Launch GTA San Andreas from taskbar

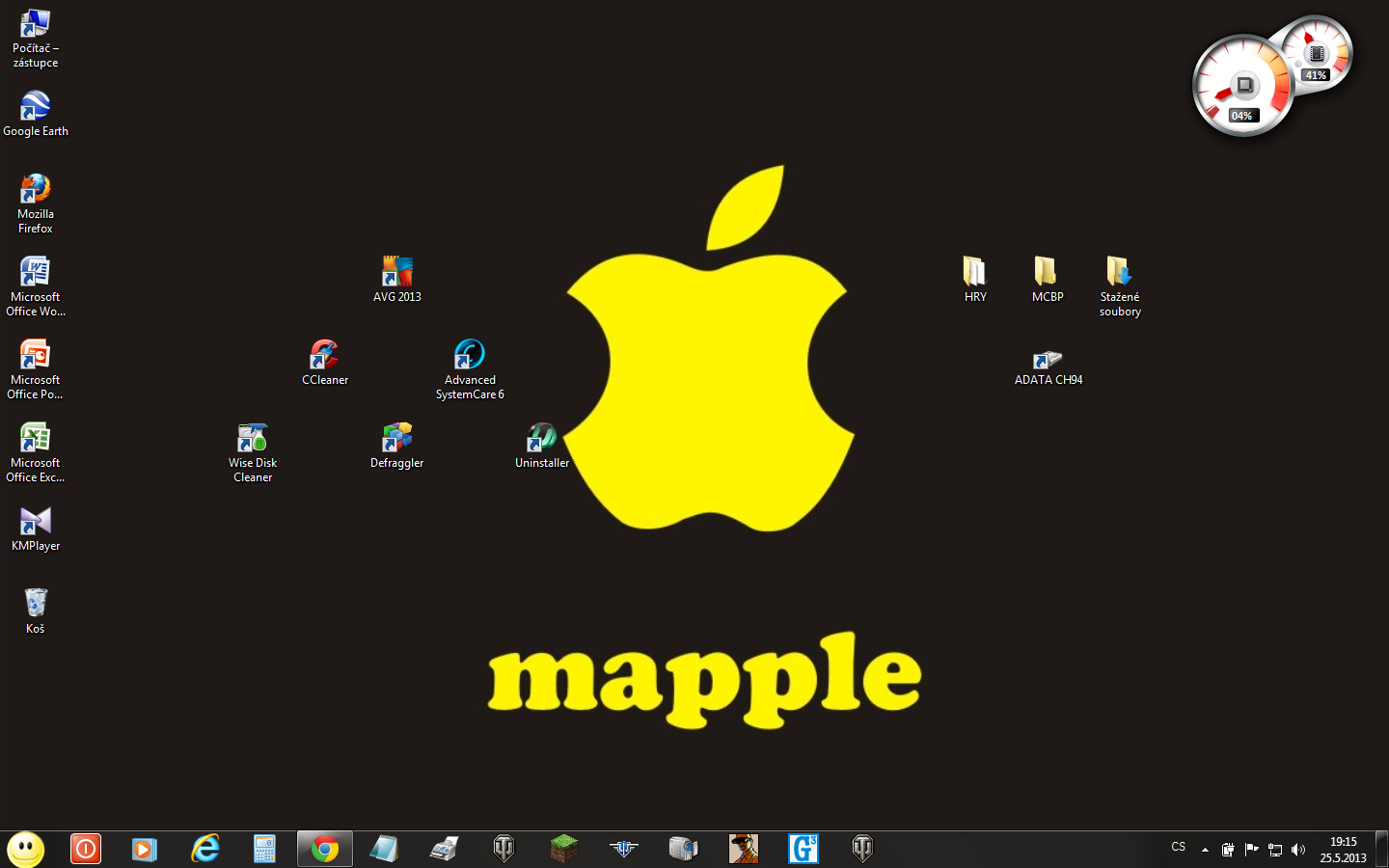(x=744, y=849)
